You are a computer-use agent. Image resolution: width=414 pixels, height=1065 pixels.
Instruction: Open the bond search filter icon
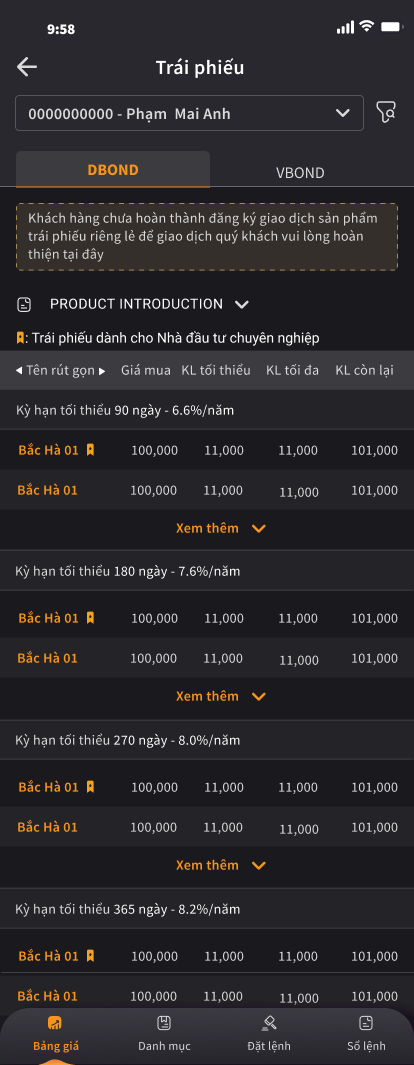pos(385,113)
